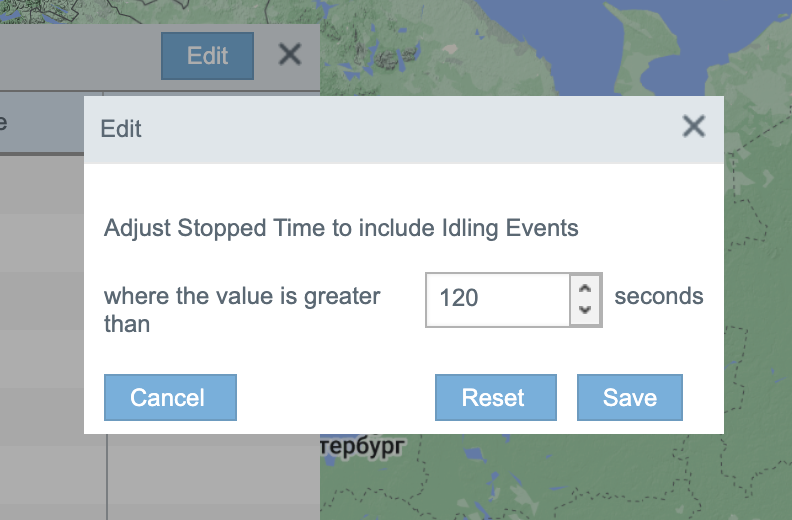Click the partially visible table column header
Image resolution: width=792 pixels, height=520 pixels.
tap(40, 124)
